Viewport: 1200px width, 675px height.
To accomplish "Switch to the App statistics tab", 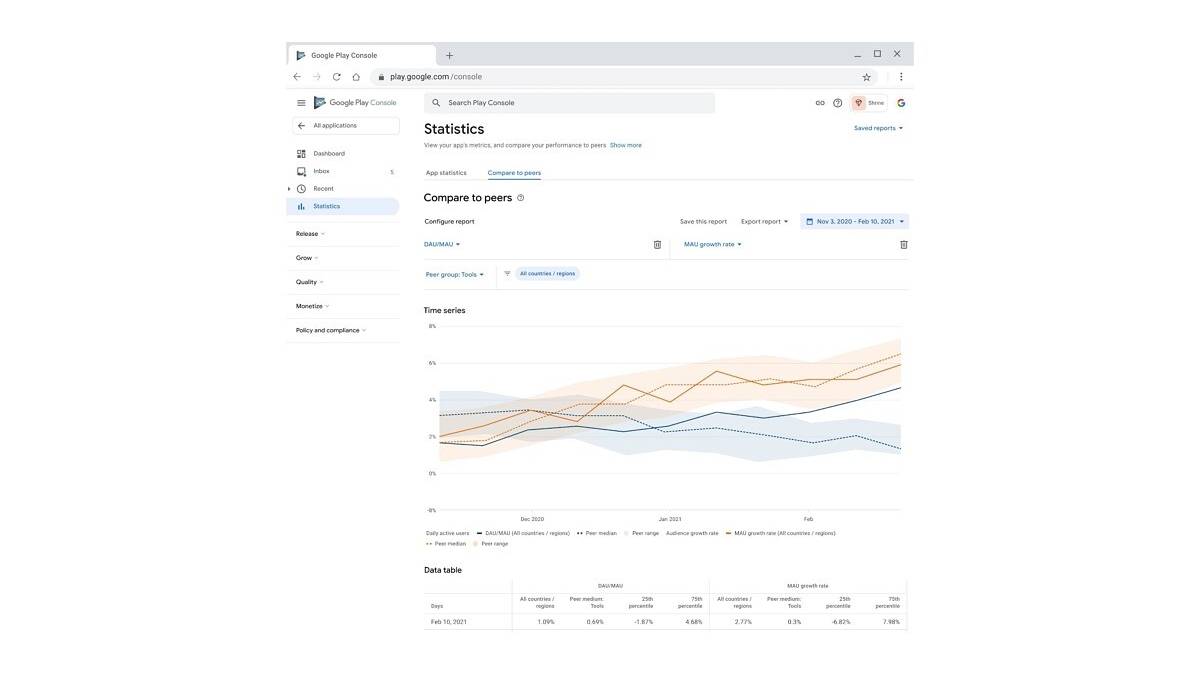I will pyautogui.click(x=446, y=173).
